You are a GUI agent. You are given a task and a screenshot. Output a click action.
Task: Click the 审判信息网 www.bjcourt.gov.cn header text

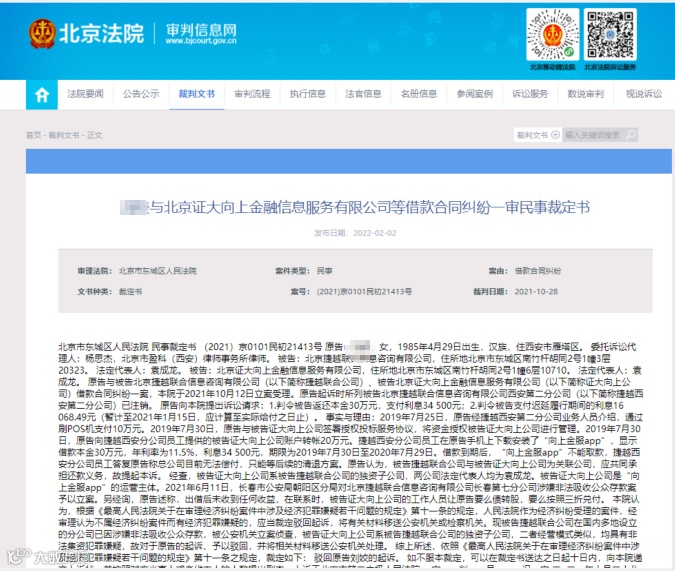201,34
